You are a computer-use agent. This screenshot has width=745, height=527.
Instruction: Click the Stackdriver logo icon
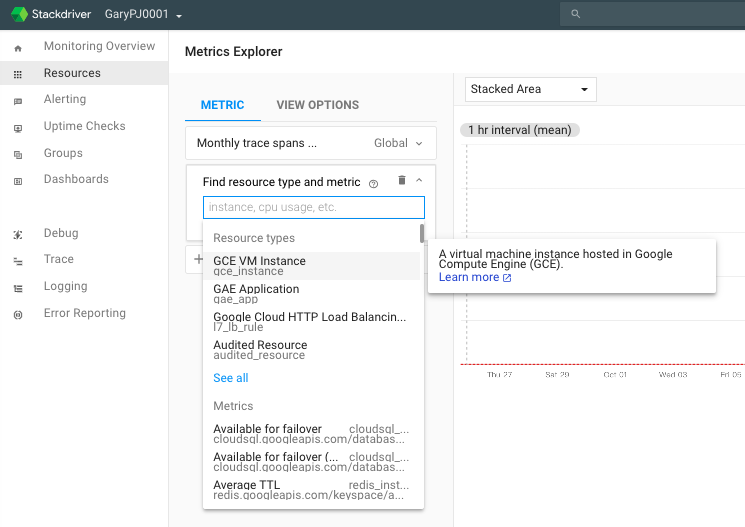tap(19, 15)
